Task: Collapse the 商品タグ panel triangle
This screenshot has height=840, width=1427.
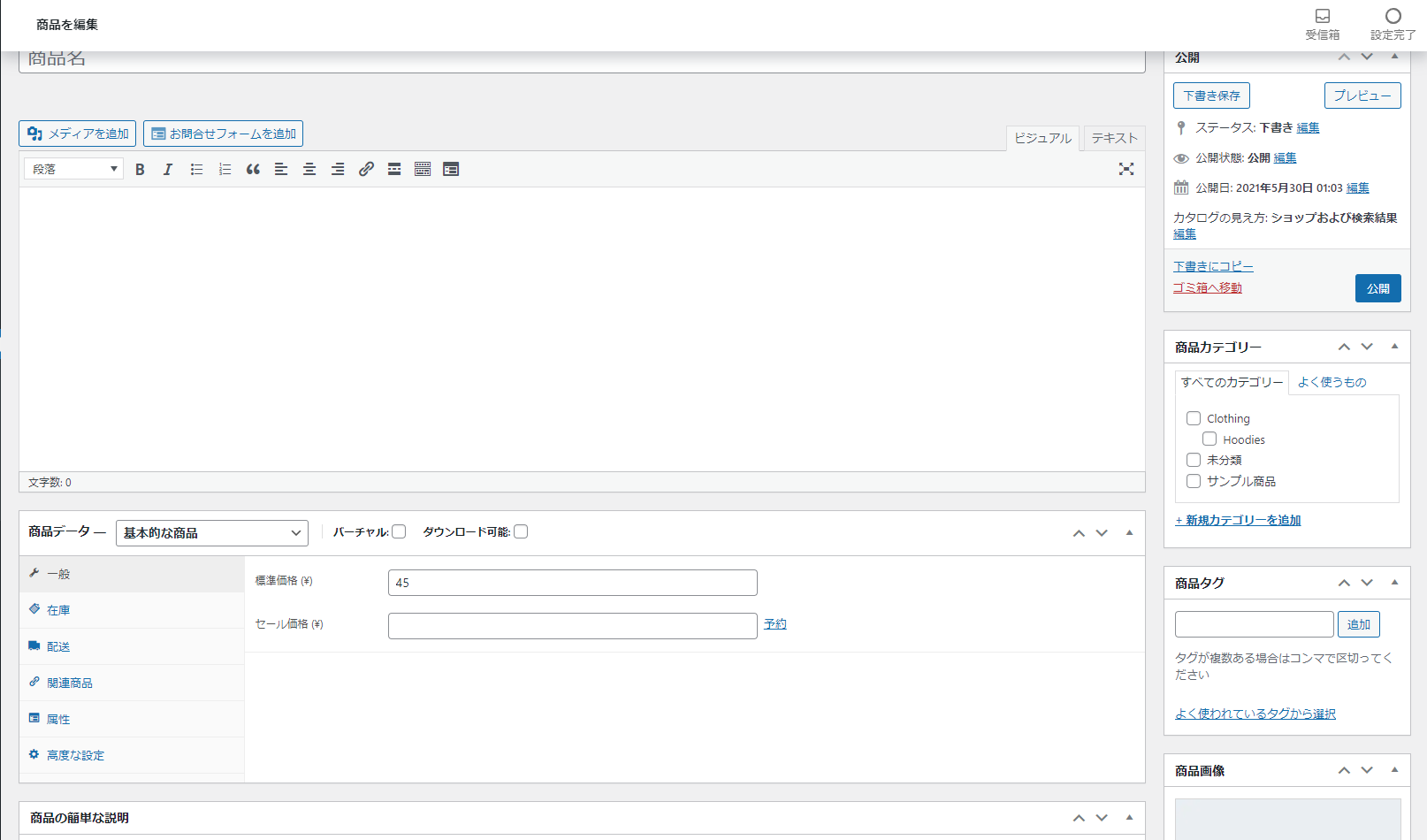Action: click(x=1394, y=583)
